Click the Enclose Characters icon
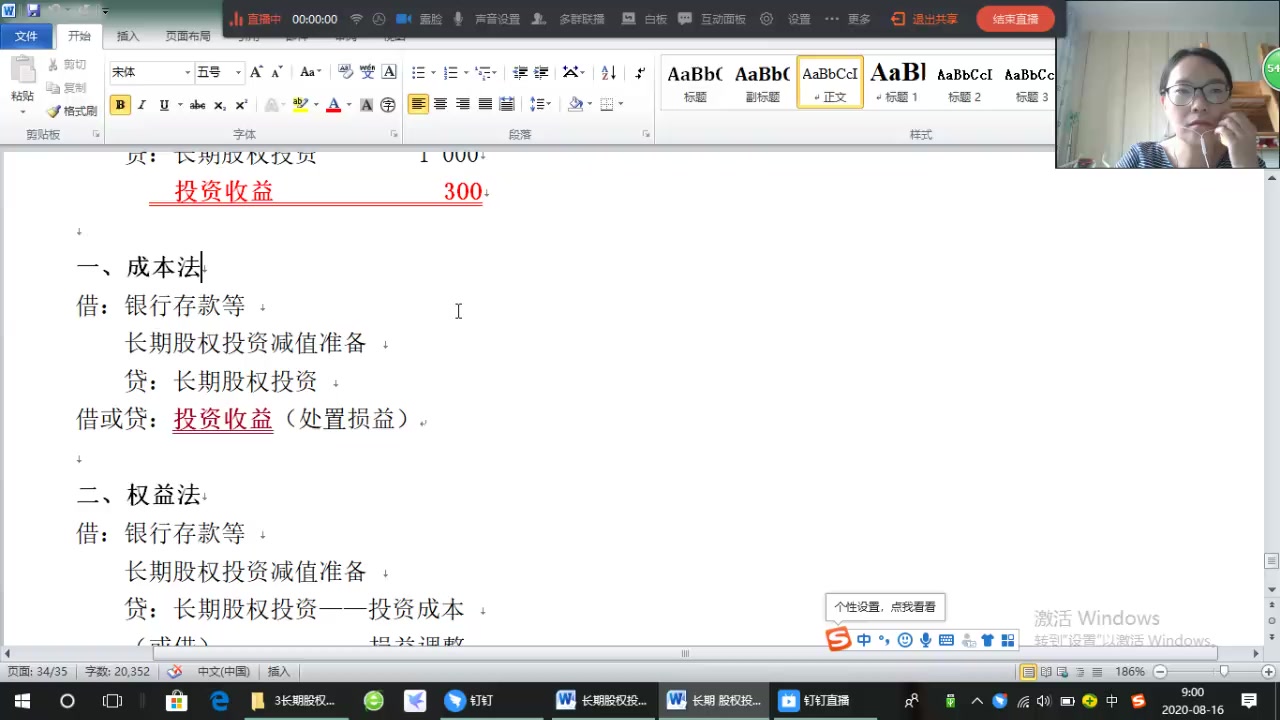1280x720 pixels. click(x=388, y=105)
